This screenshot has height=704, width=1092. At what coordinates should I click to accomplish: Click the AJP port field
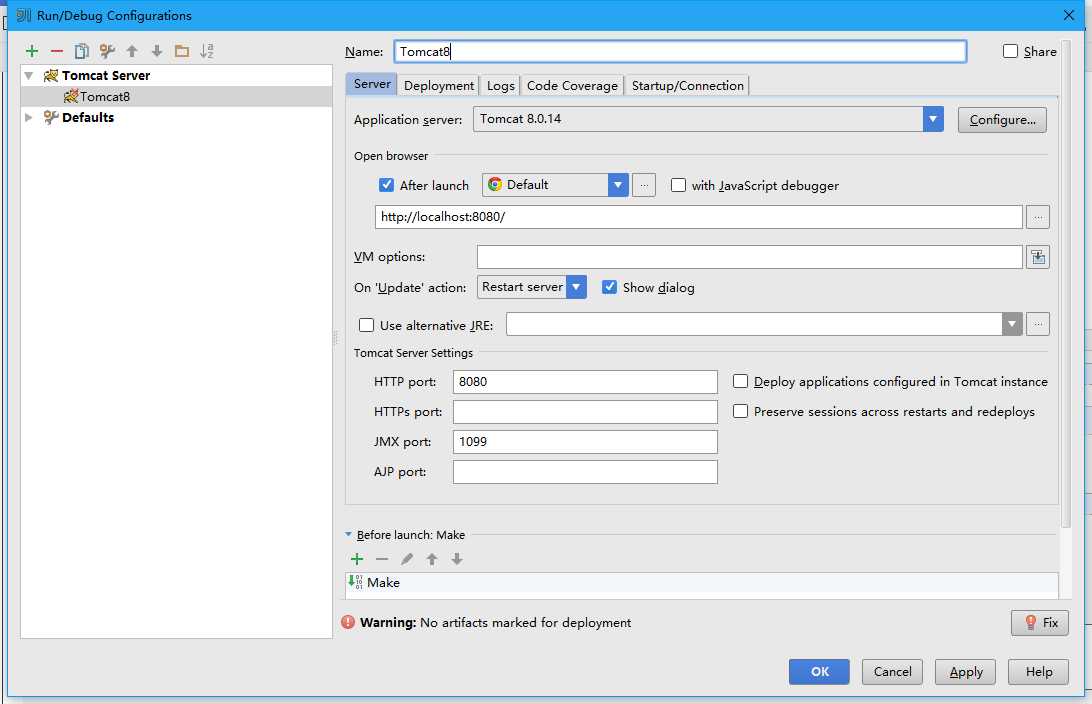585,471
